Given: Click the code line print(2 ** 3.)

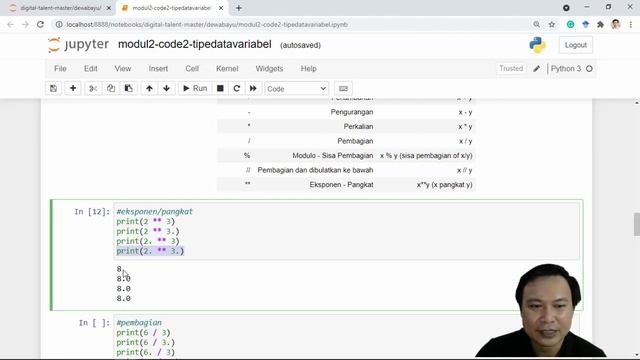Looking at the screenshot, I should coord(148,231).
